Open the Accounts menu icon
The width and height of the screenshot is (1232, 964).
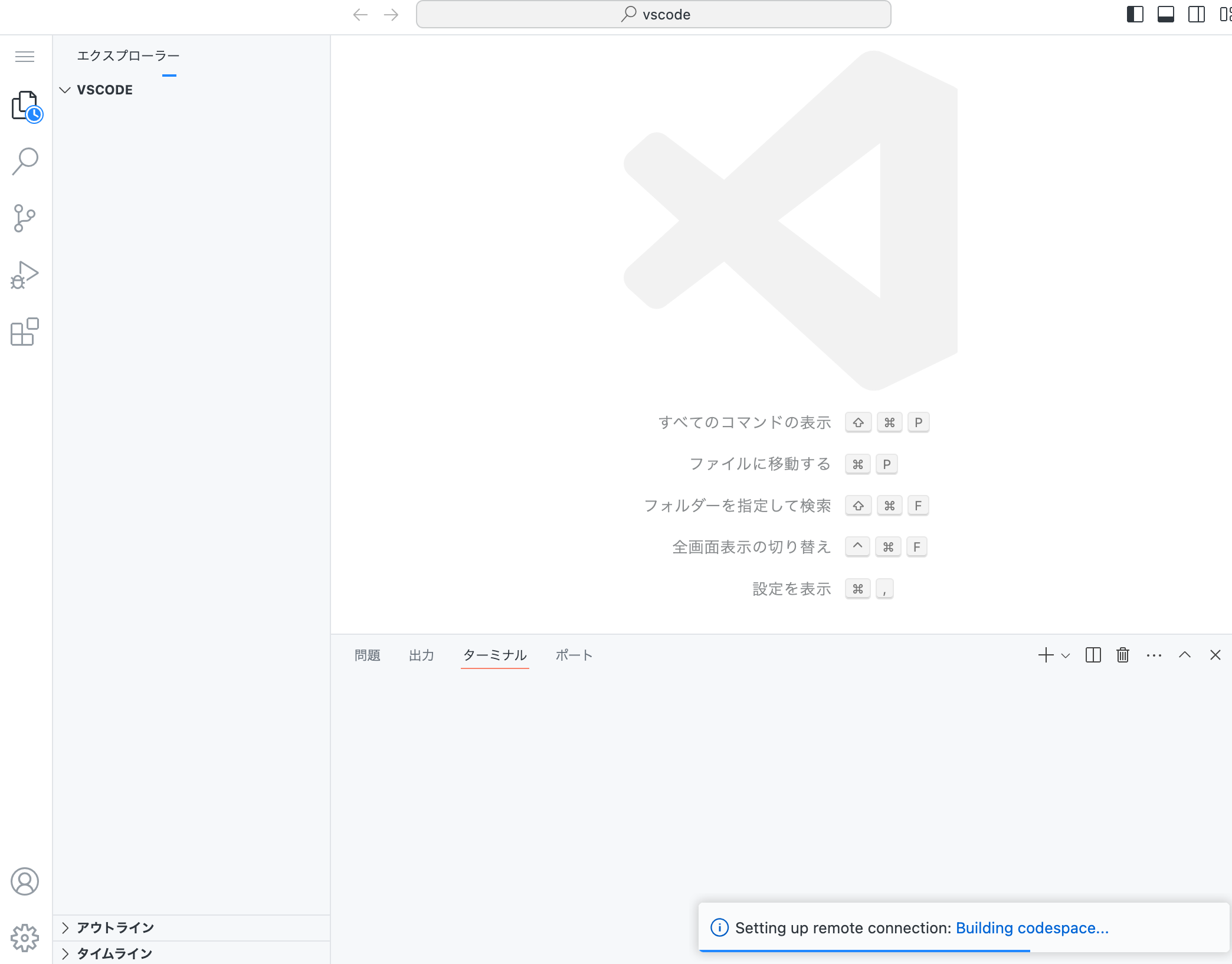(25, 881)
